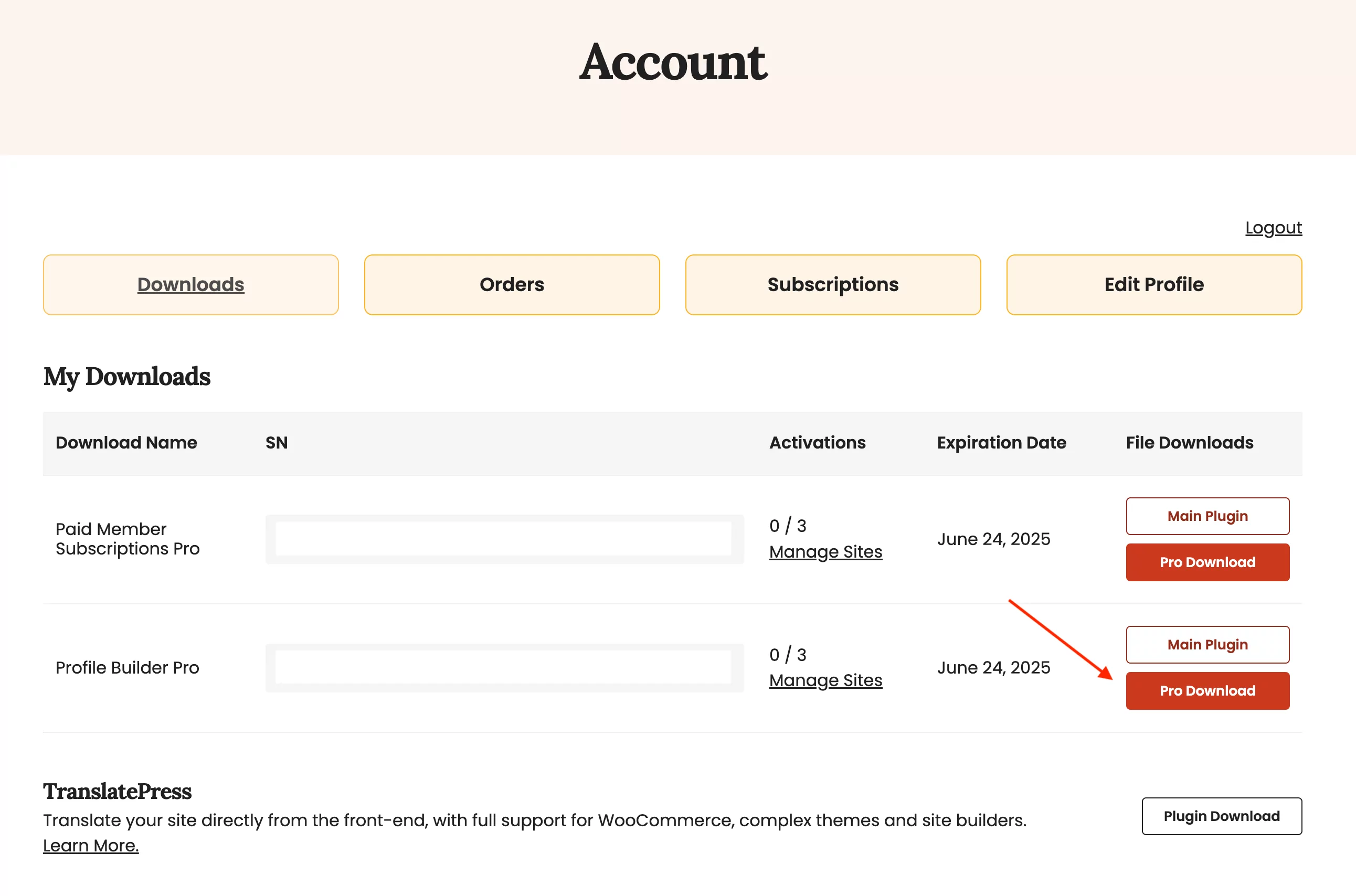Download Main Plugin for Profile Builder Pro
This screenshot has width=1356, height=896.
1207,645
